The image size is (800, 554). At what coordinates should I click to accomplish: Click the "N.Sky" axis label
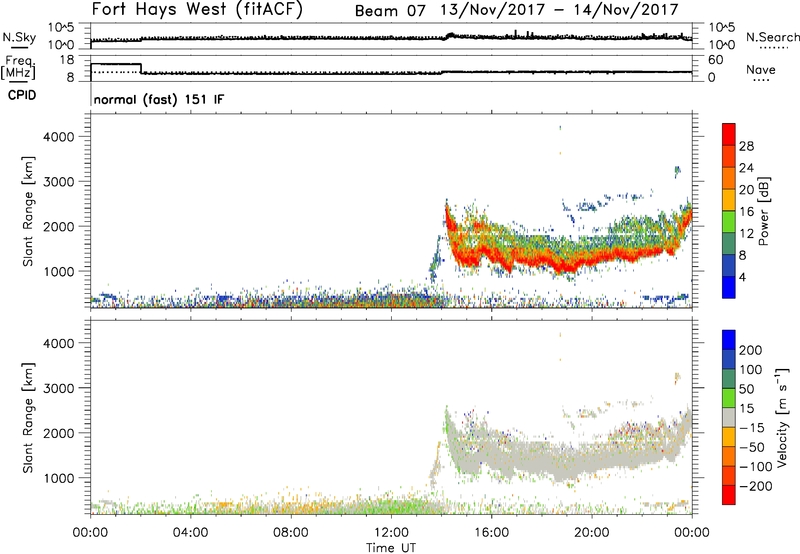19,37
